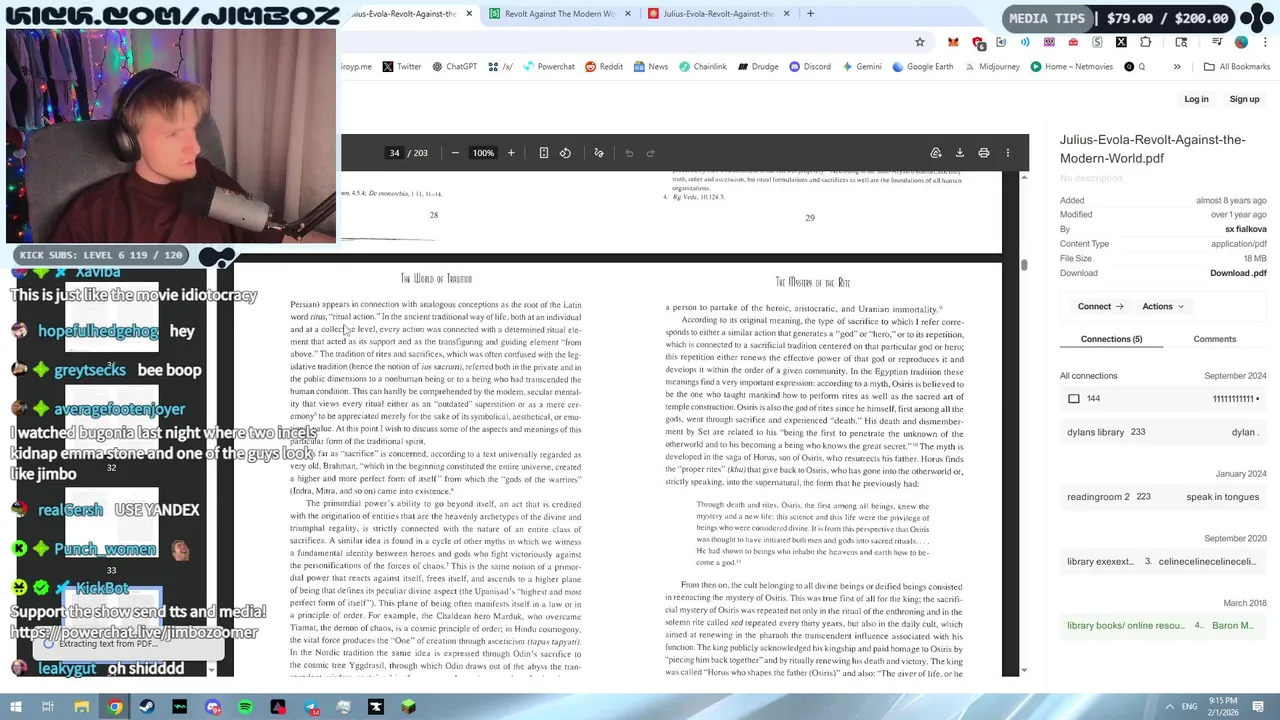Open uploader profile sx fialkova
The image size is (1280, 720).
1246,229
